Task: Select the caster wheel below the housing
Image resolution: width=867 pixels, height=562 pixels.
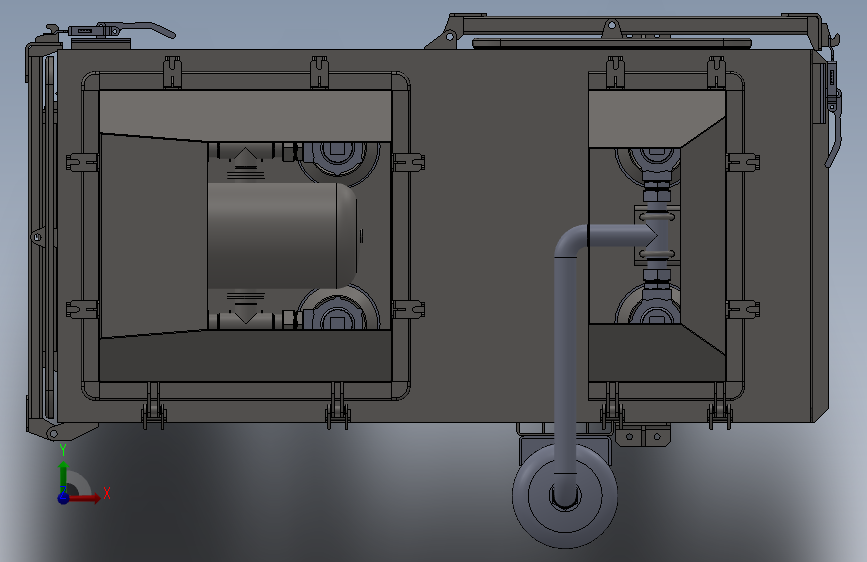Action: point(565,495)
